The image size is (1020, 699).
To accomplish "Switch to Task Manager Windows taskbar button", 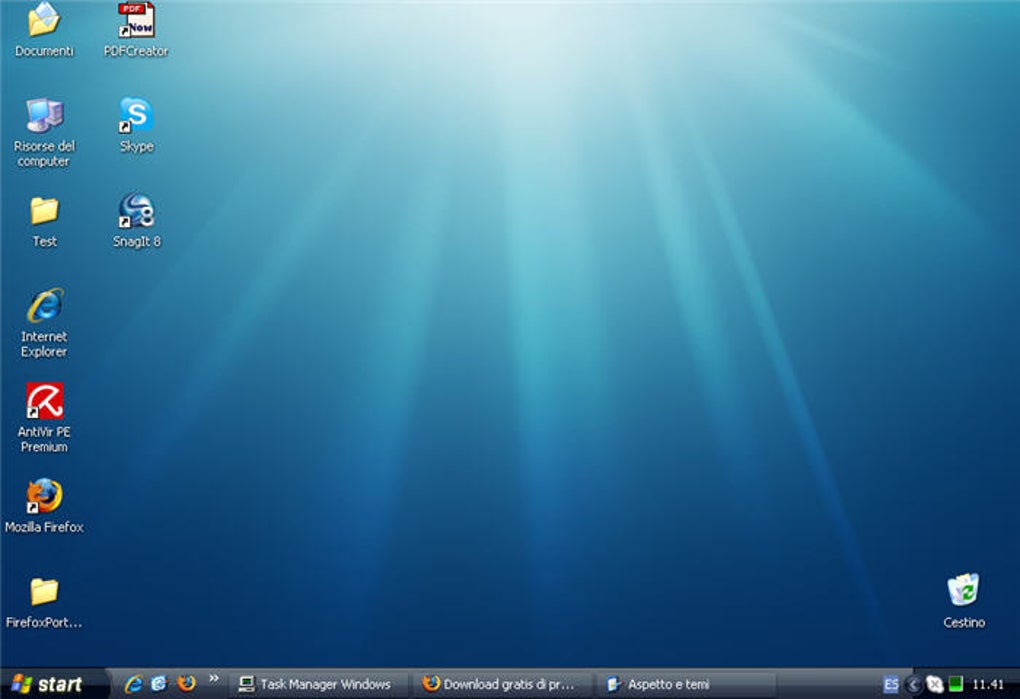I will click(317, 684).
